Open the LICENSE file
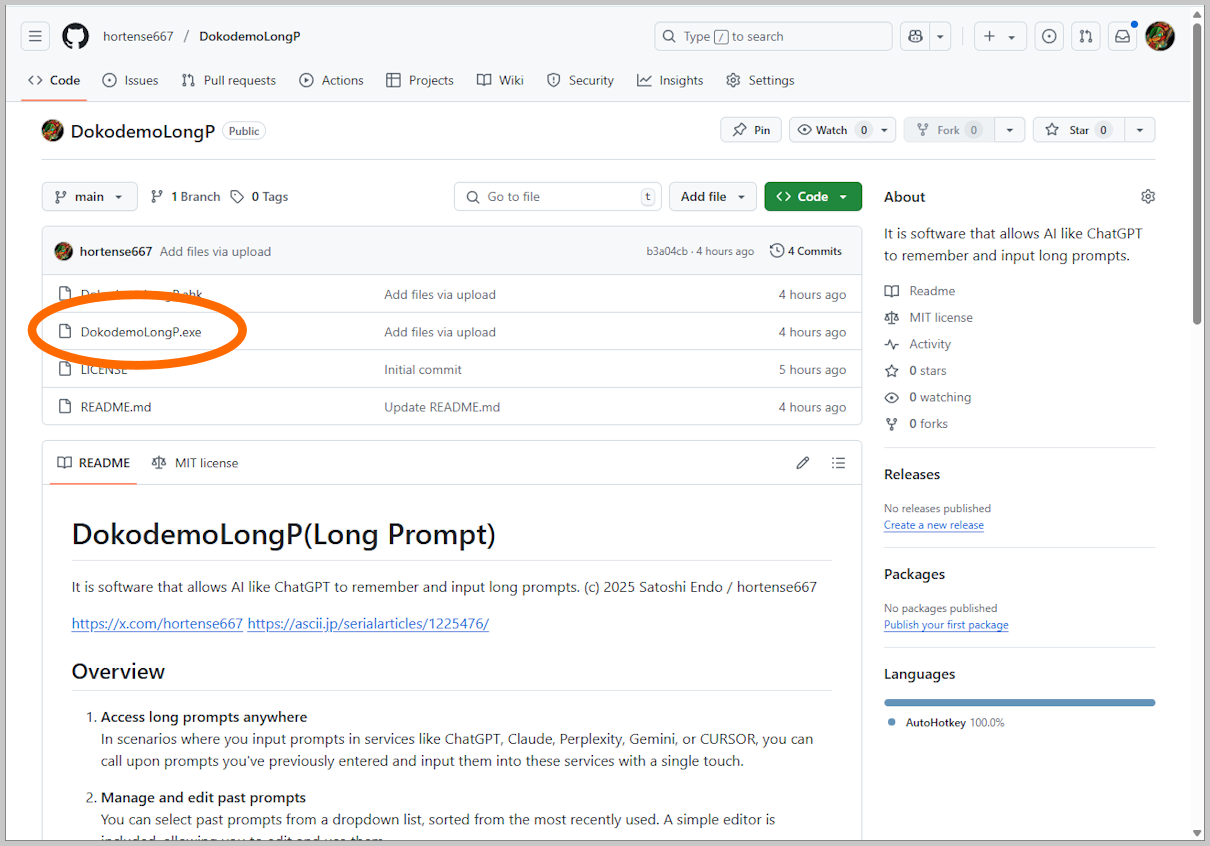The width and height of the screenshot is (1210, 846). pyautogui.click(x=104, y=369)
